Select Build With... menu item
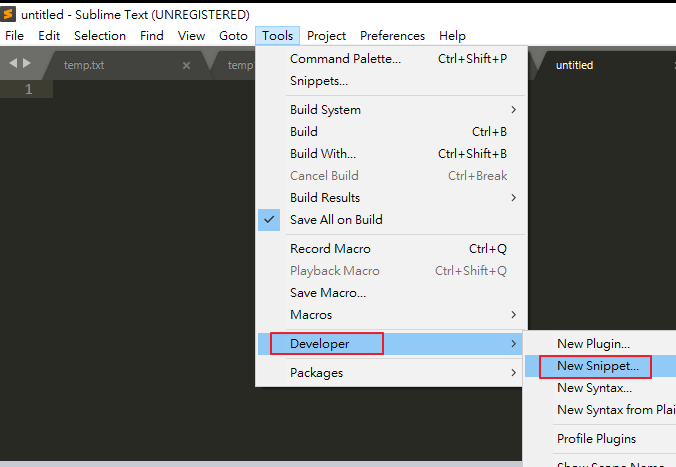Image resolution: width=676 pixels, height=467 pixels. (x=391, y=154)
